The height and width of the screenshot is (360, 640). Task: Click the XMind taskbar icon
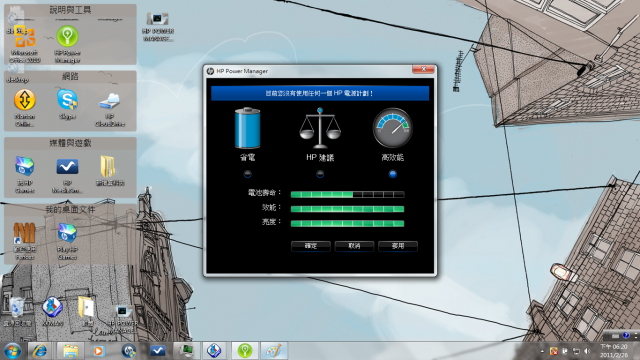click(x=213, y=351)
